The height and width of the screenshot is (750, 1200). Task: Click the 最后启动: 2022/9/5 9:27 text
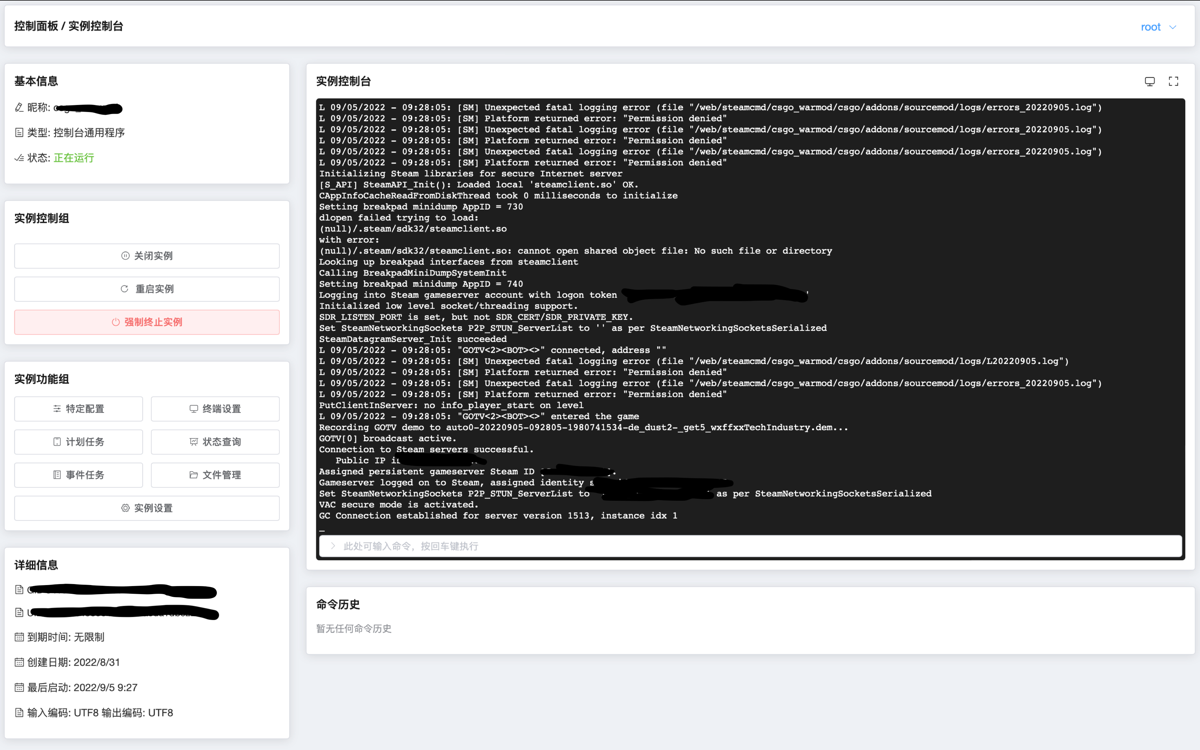[82, 687]
